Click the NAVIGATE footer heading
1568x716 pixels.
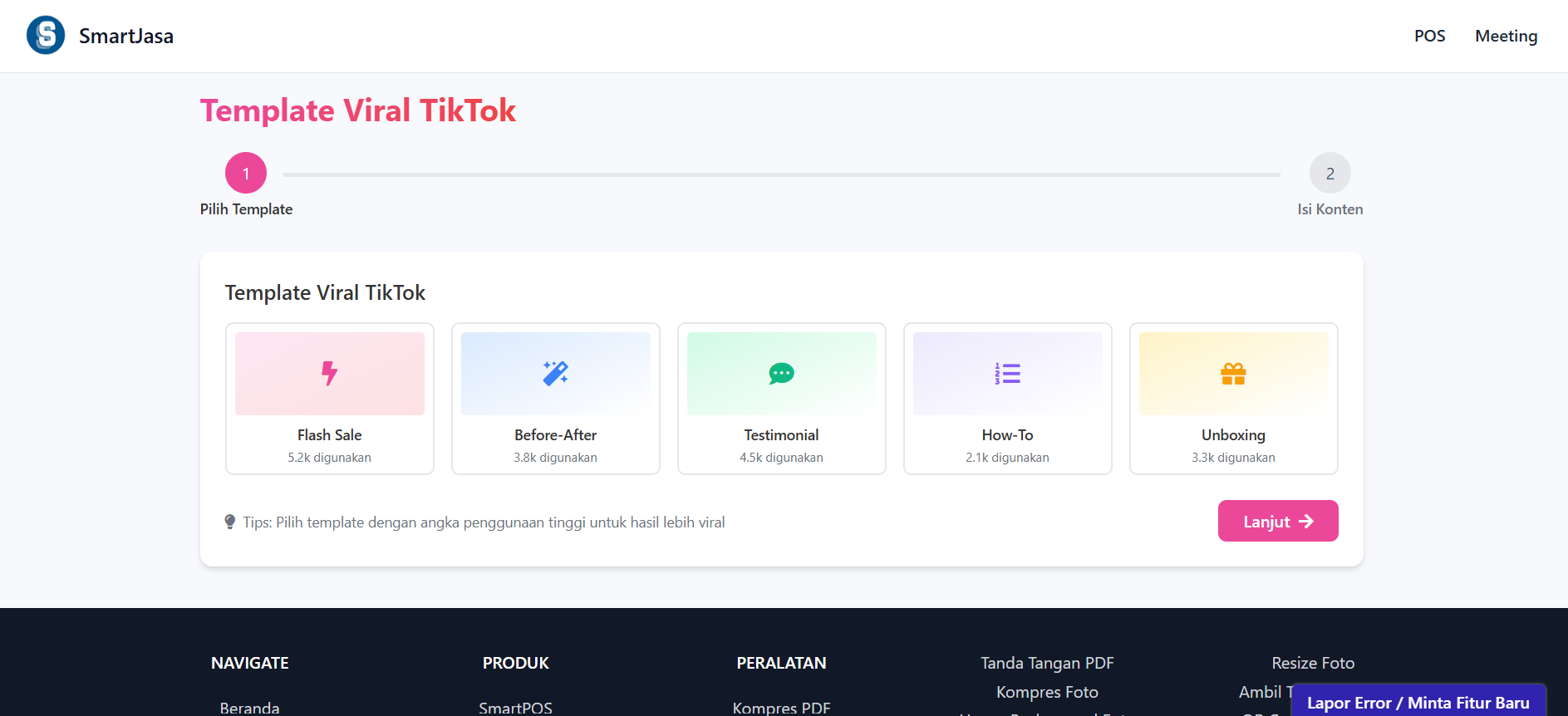[x=250, y=663]
